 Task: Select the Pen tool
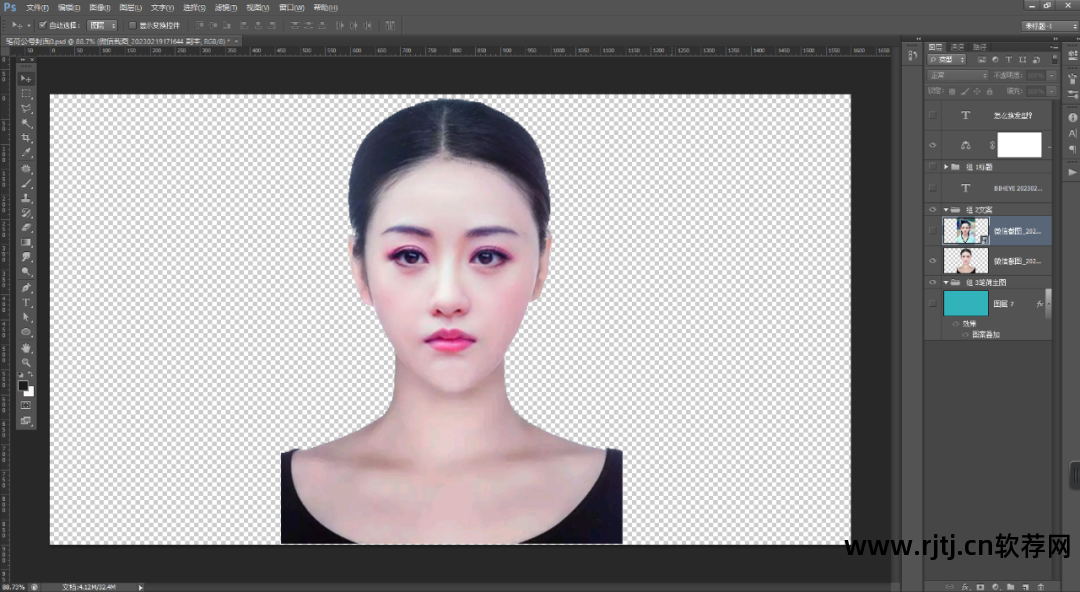point(26,287)
